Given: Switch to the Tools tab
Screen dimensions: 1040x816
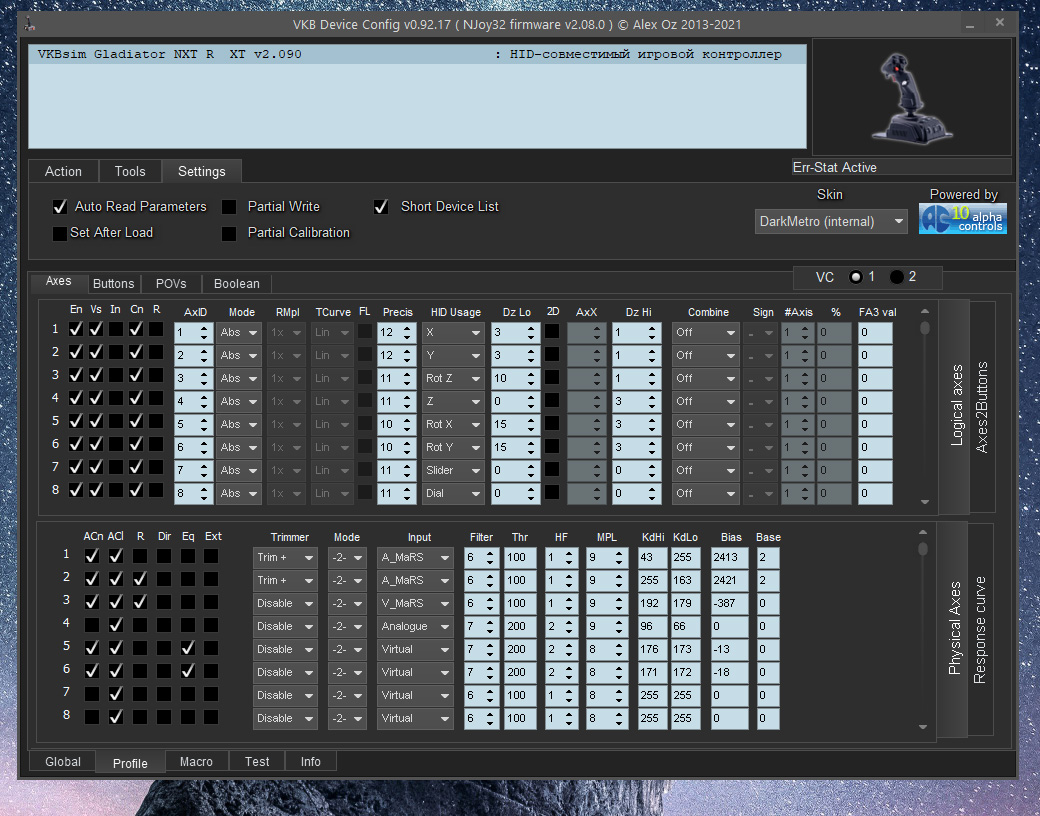Looking at the screenshot, I should (x=130, y=171).
